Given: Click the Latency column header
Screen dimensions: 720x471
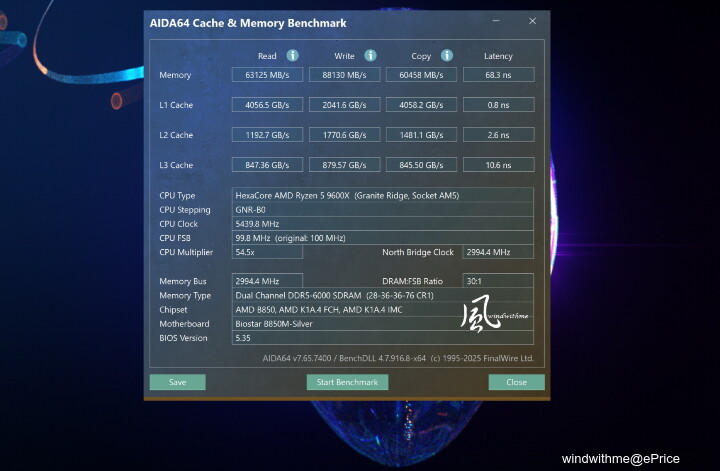Looking at the screenshot, I should click(498, 56).
